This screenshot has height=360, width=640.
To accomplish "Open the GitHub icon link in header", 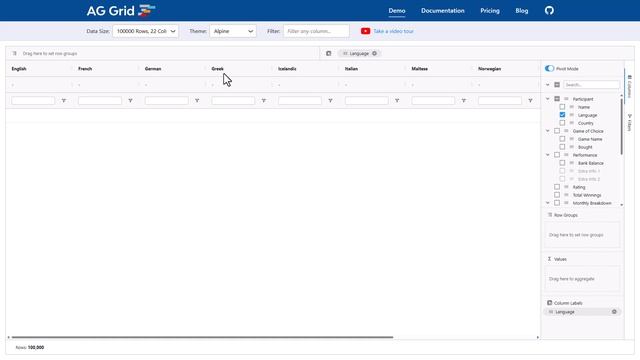I will coord(549,10).
